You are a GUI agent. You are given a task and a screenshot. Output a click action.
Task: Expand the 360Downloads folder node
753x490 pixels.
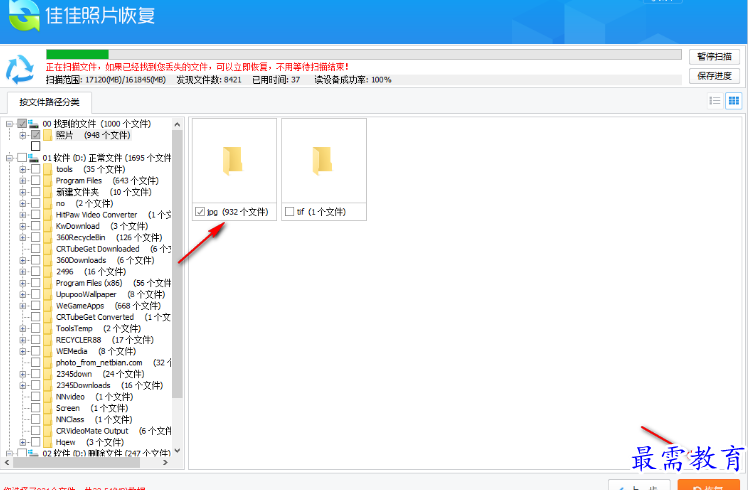point(23,260)
